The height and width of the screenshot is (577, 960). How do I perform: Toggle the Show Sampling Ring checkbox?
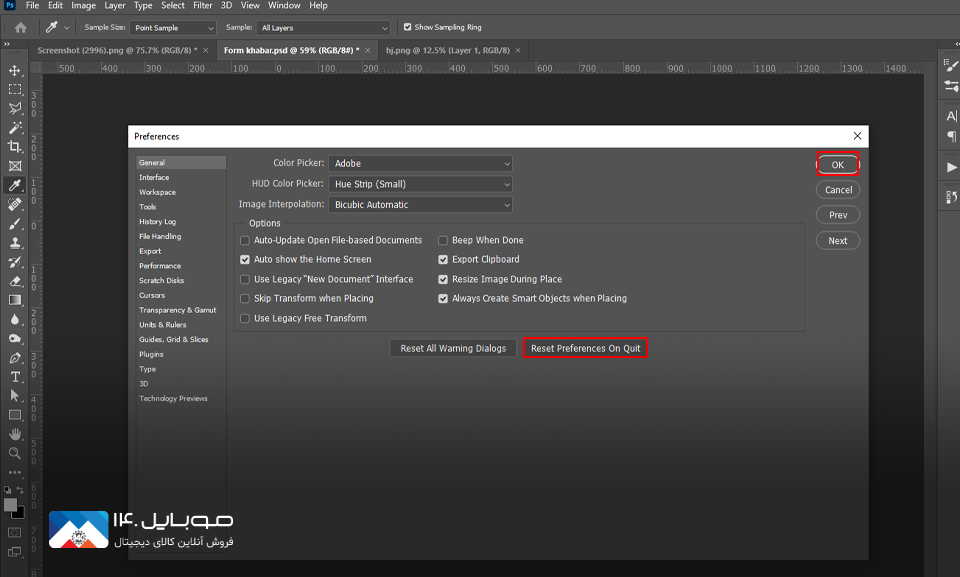click(x=407, y=27)
